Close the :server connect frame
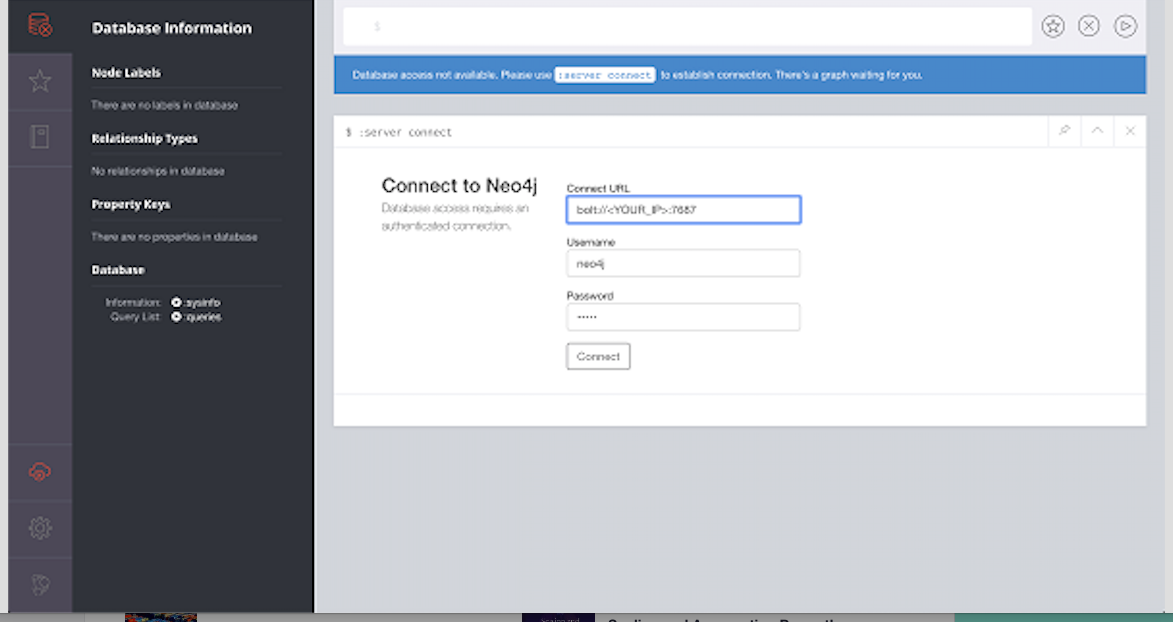 [x=1130, y=131]
